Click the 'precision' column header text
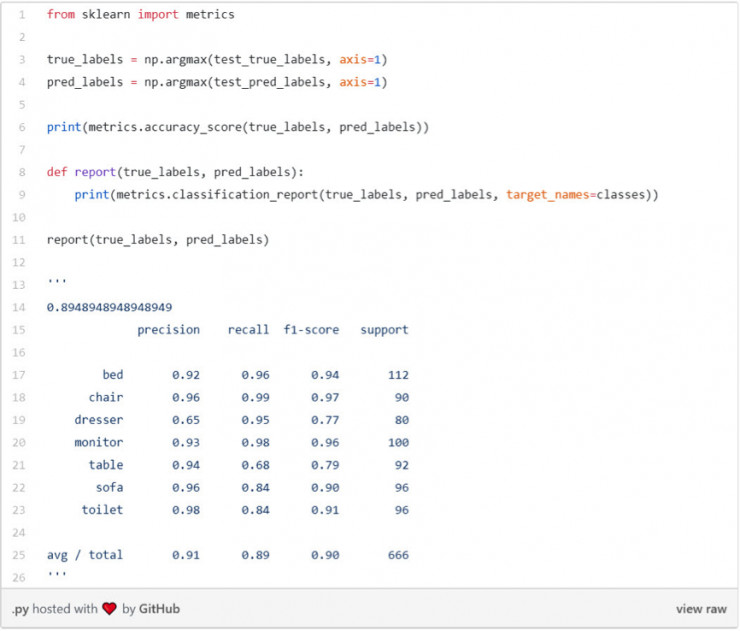 (x=168, y=330)
